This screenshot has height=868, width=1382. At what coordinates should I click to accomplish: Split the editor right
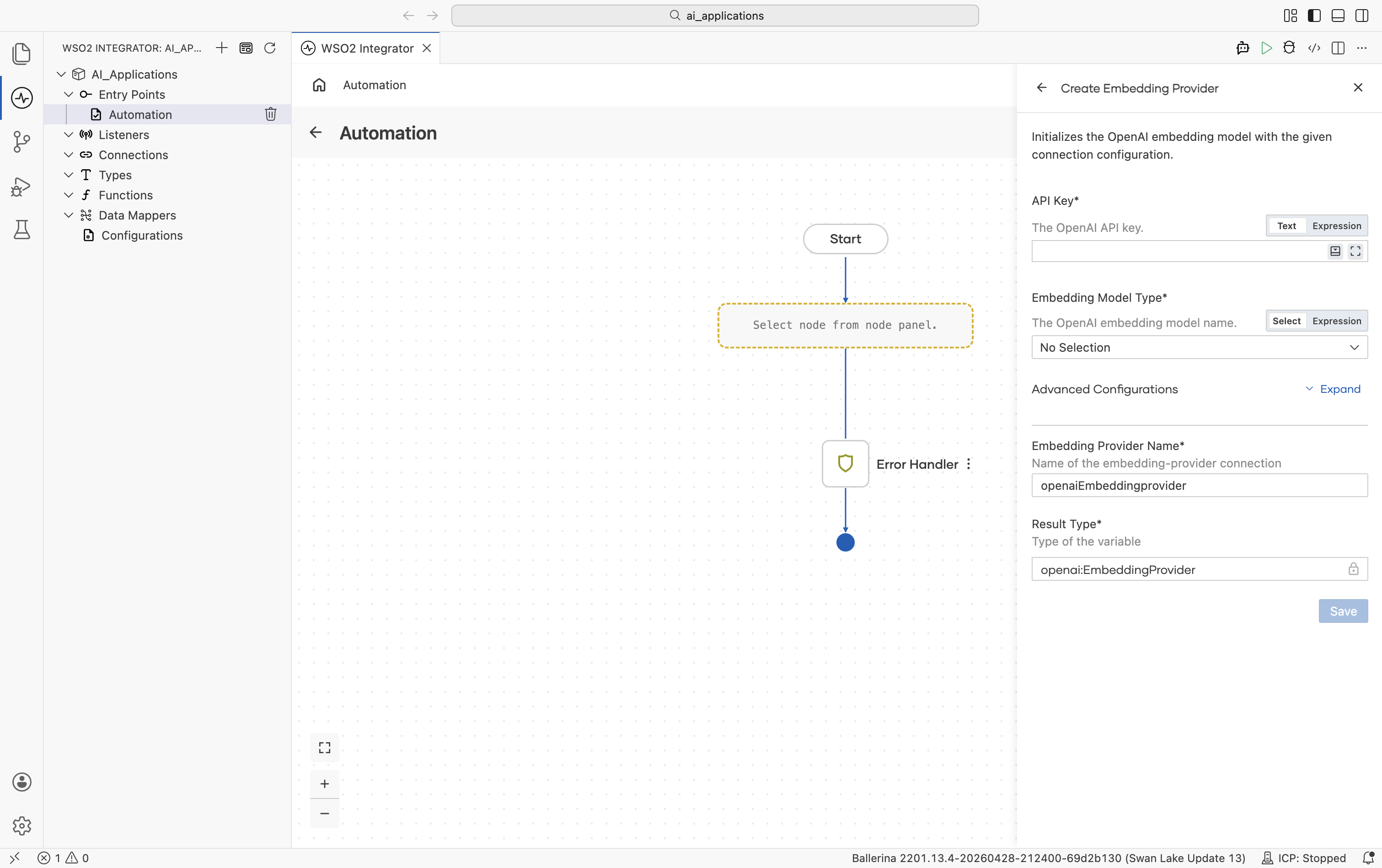1338,48
